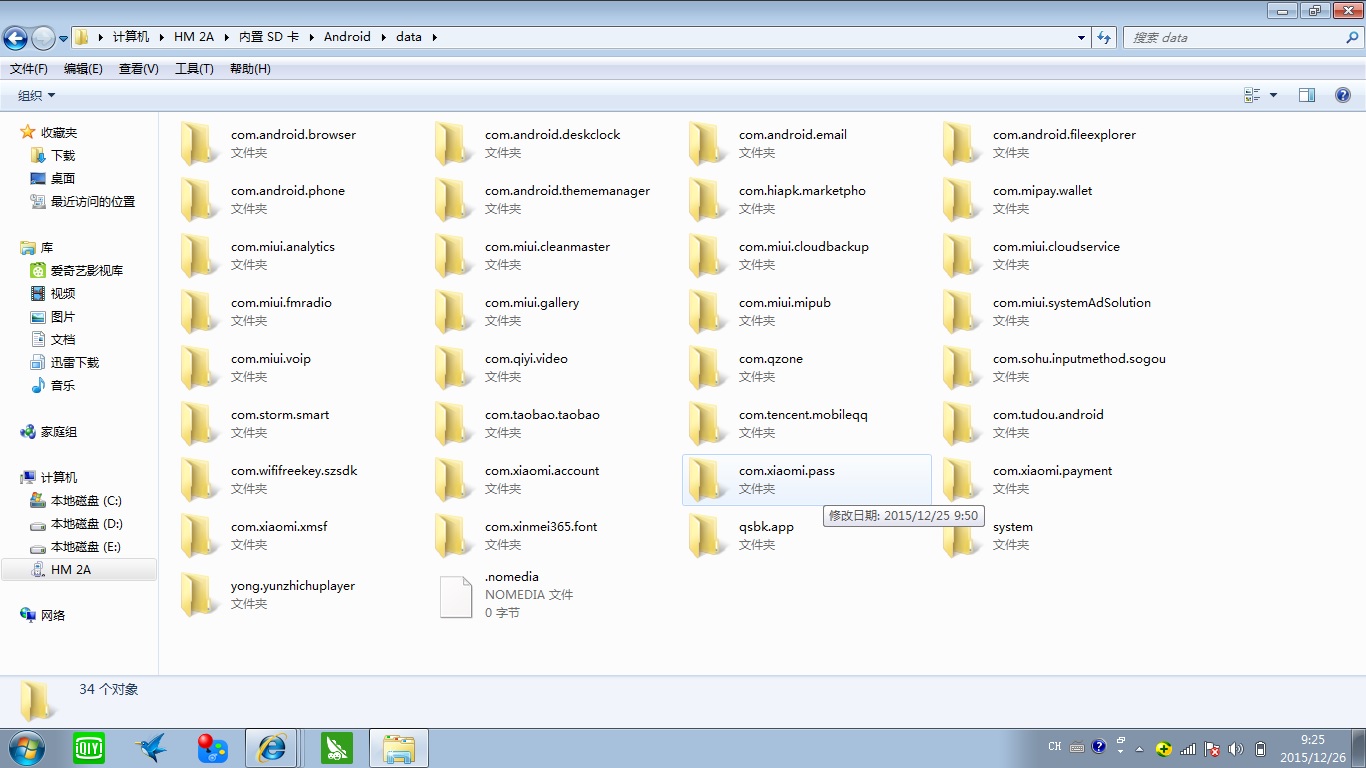
Task: Open the address bar history dropdown
Action: pyautogui.click(x=1081, y=37)
